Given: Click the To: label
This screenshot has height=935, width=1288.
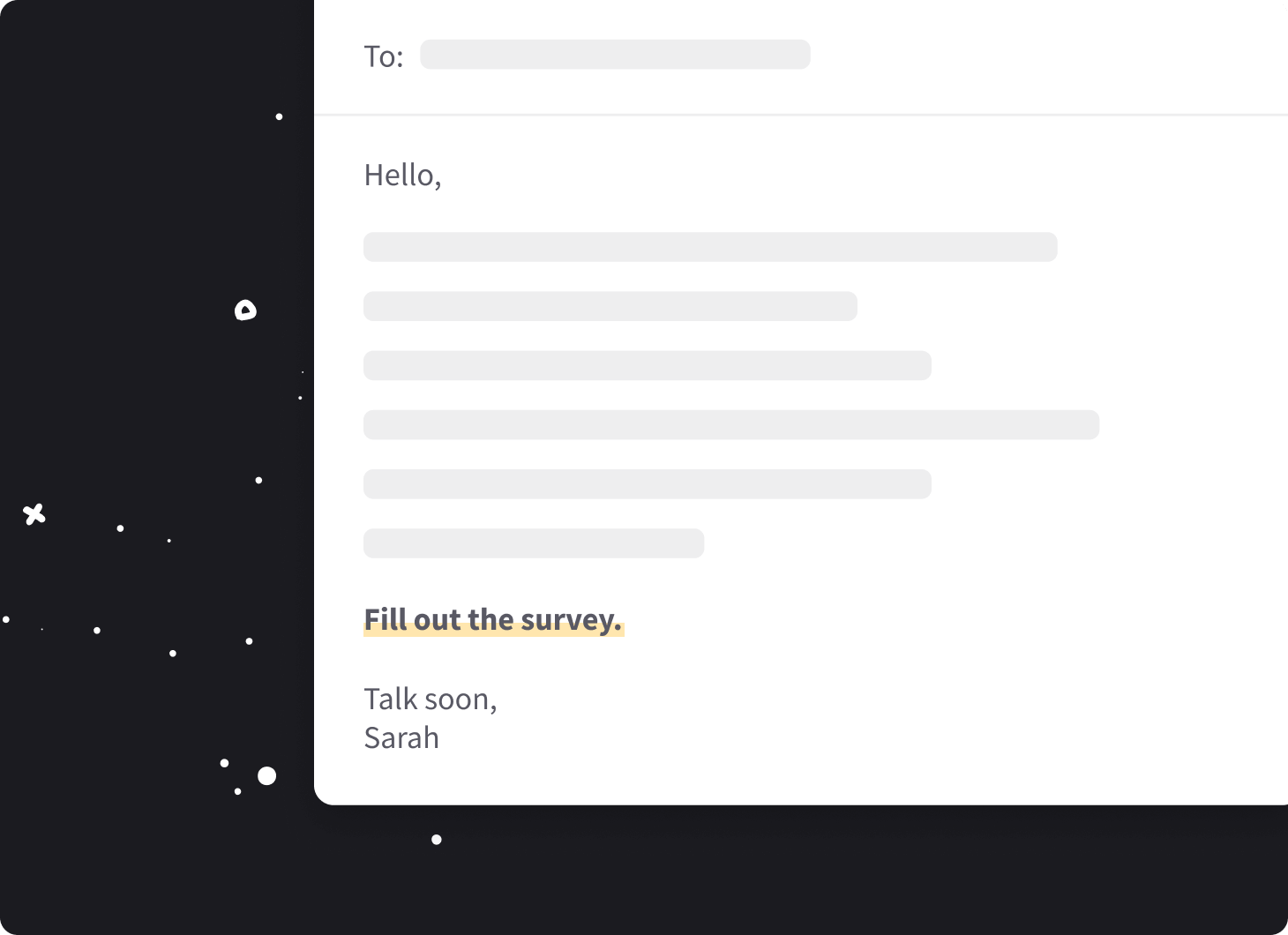Looking at the screenshot, I should [x=384, y=56].
